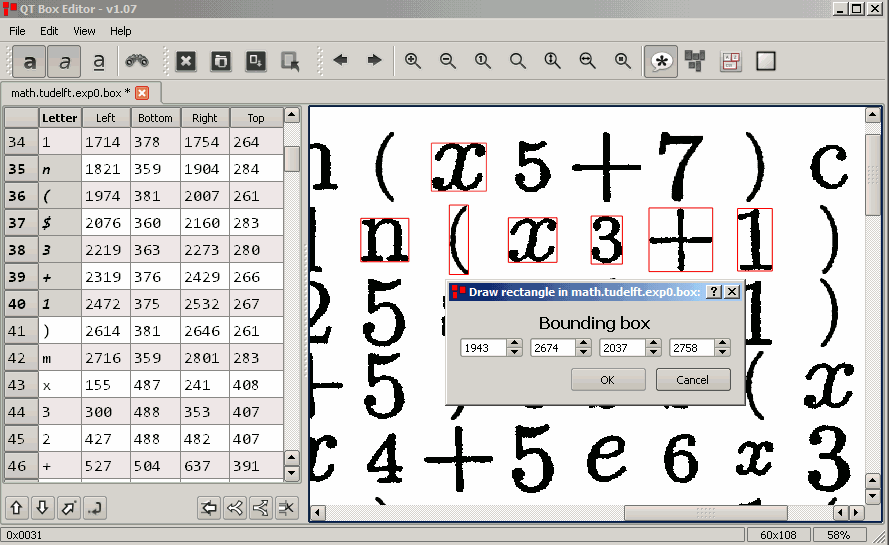Click the 2758 bounding box field
This screenshot has height=545, width=889.
[692, 348]
